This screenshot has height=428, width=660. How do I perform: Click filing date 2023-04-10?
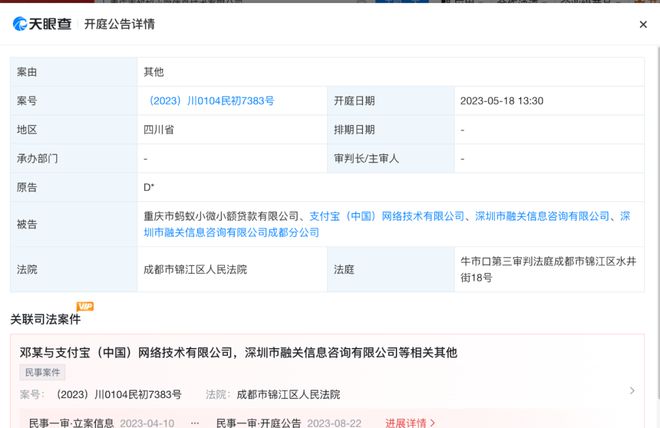point(147,423)
